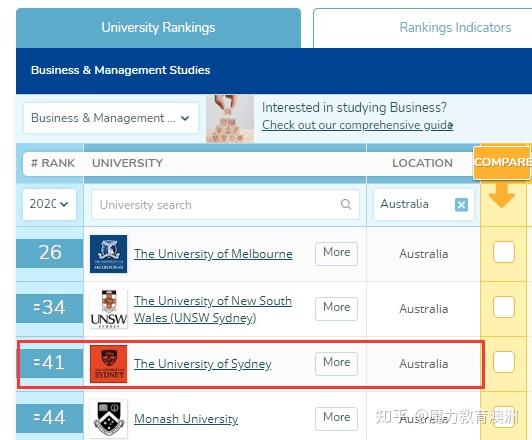Click rank value =34
Image resolution: width=532 pixels, height=440 pixels.
click(49, 308)
